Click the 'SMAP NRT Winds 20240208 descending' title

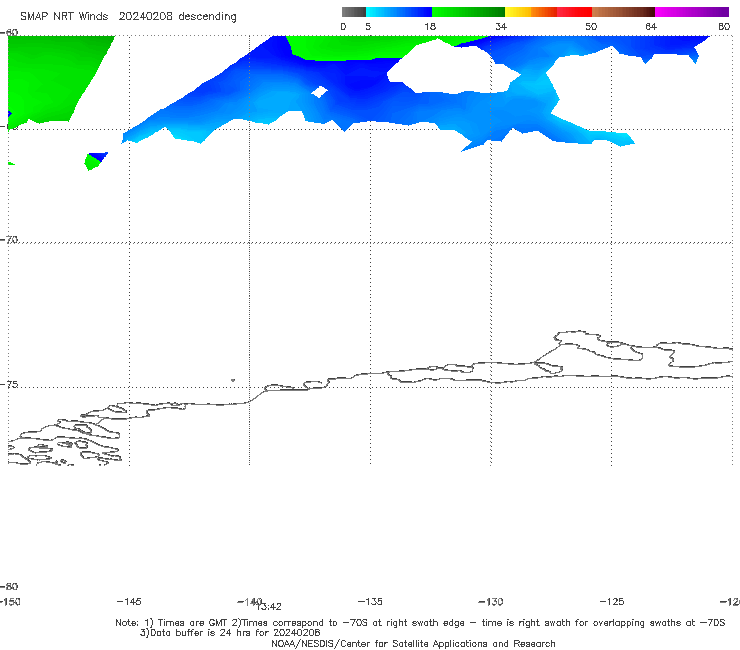pos(128,17)
